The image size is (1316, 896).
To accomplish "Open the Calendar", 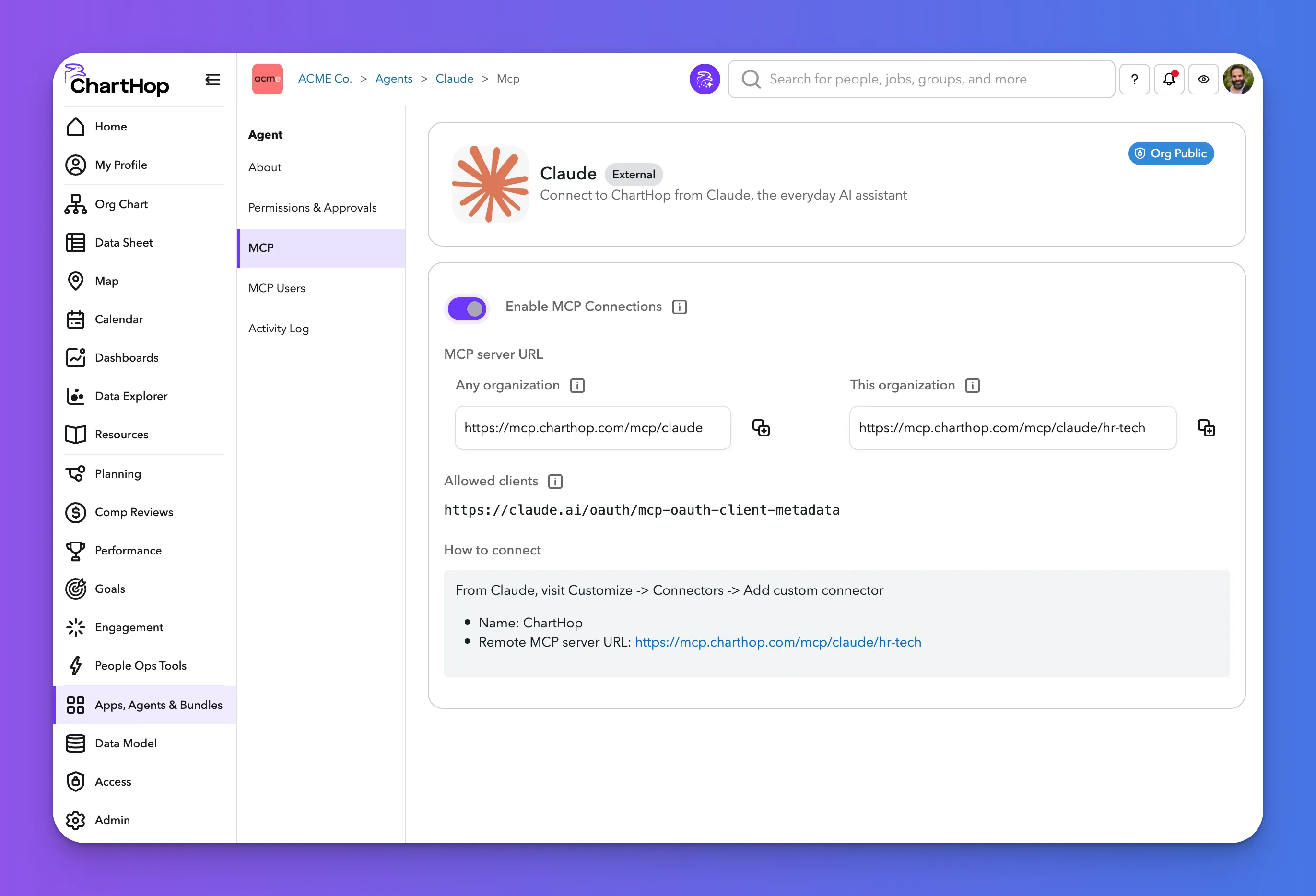I will point(144,319).
